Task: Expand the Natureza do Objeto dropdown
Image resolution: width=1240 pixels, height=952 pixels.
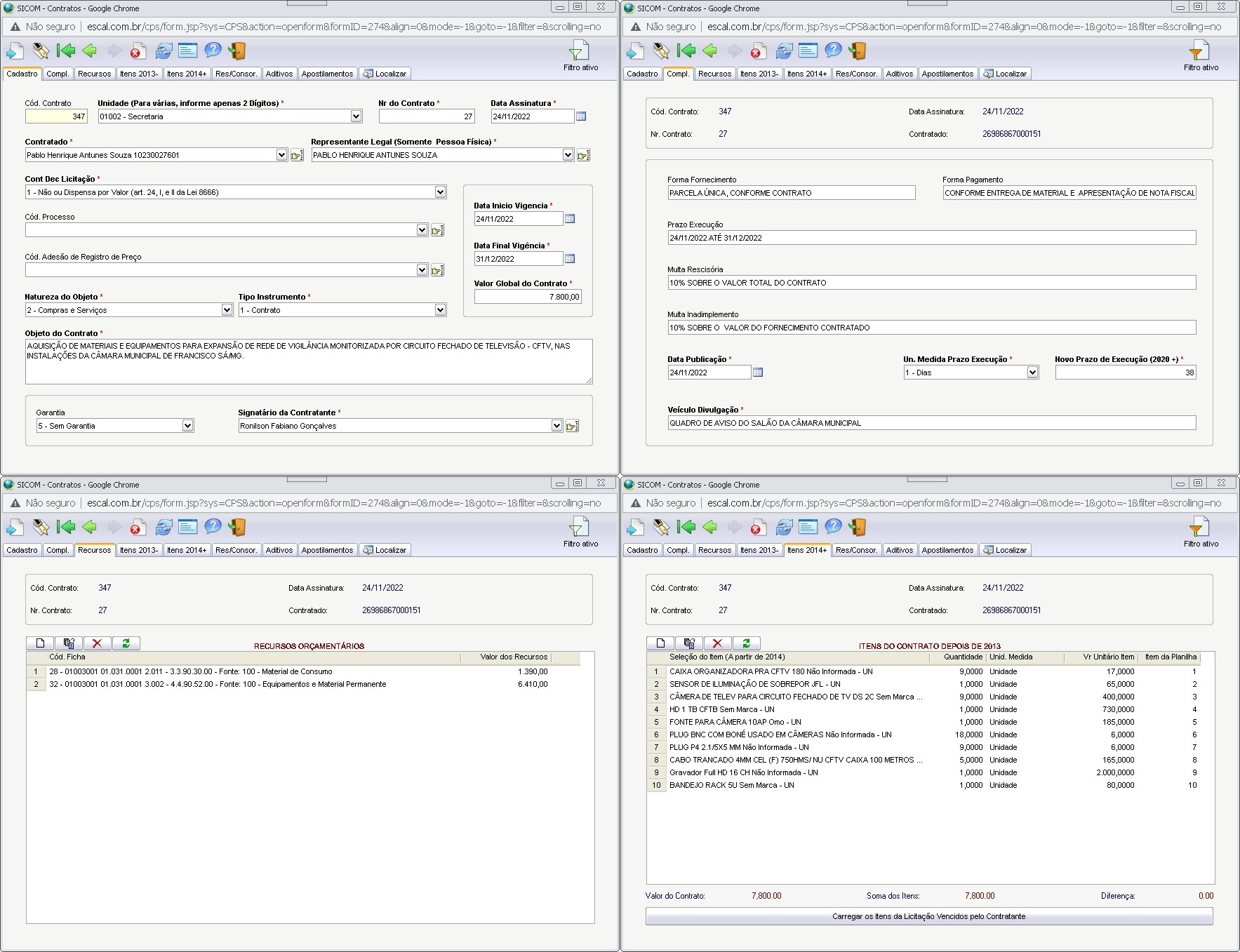Action: point(227,310)
